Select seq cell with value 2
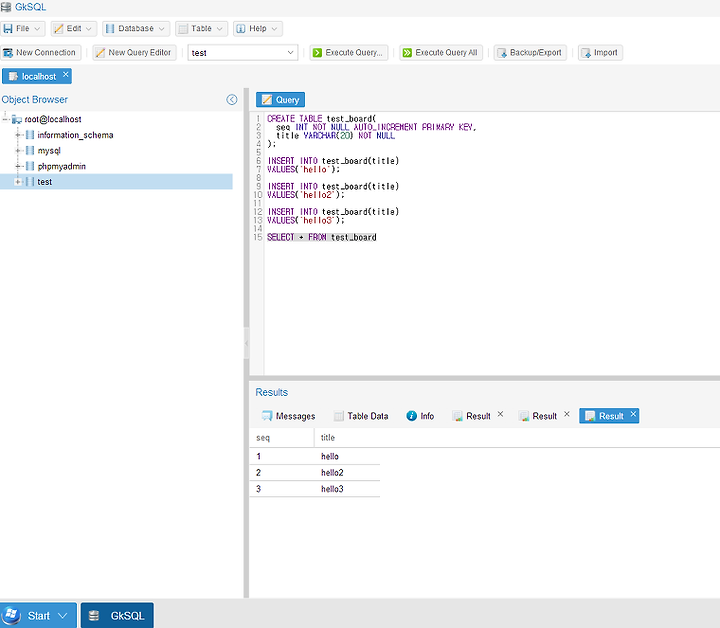Screen dimensions: 720x628 pyautogui.click(x=282, y=473)
